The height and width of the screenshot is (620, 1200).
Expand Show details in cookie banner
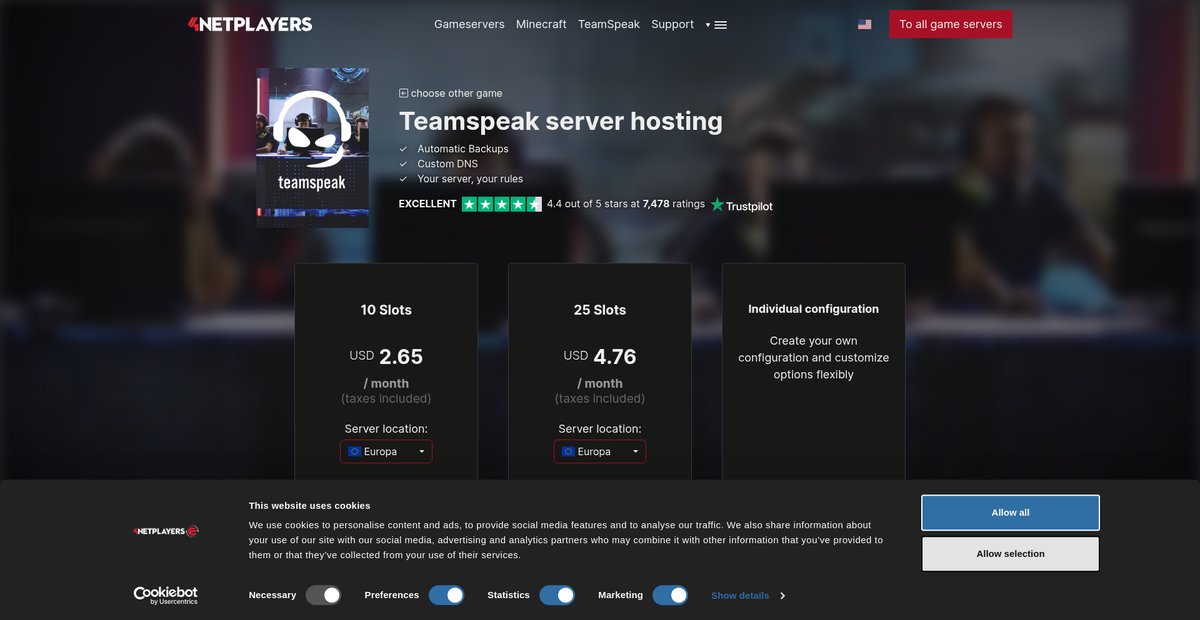tap(748, 595)
